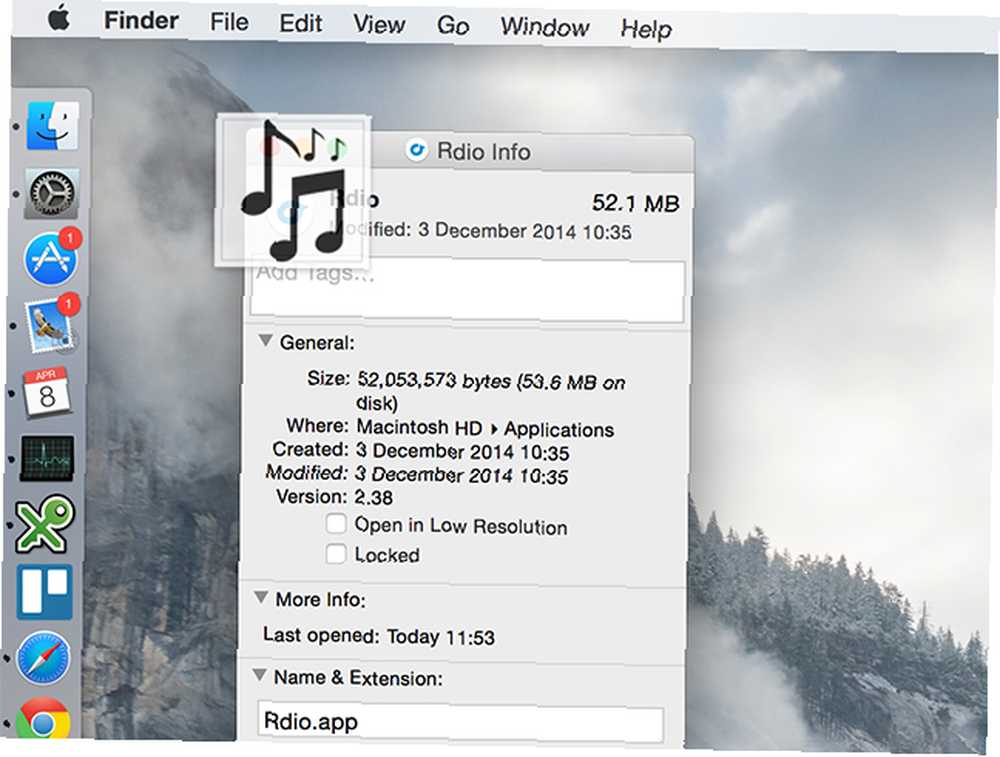Launch Activity Monitor from the Dock
This screenshot has width=1000, height=757.
(x=47, y=458)
